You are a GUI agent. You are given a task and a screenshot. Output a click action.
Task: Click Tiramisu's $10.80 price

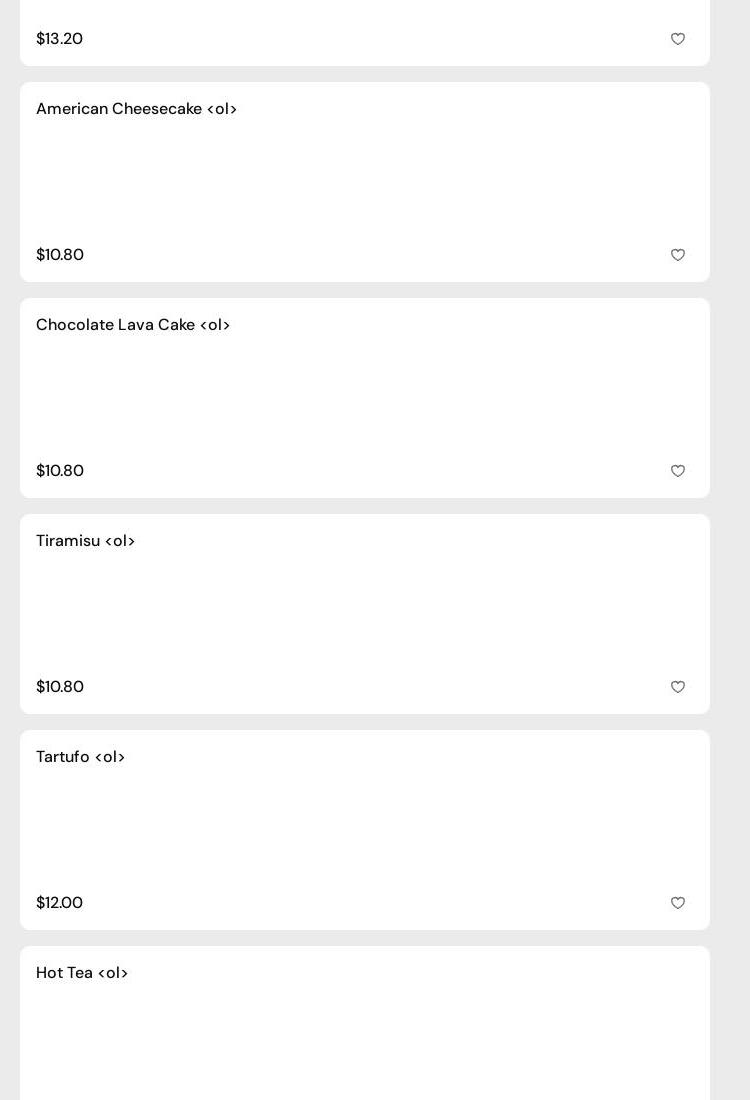coord(60,687)
